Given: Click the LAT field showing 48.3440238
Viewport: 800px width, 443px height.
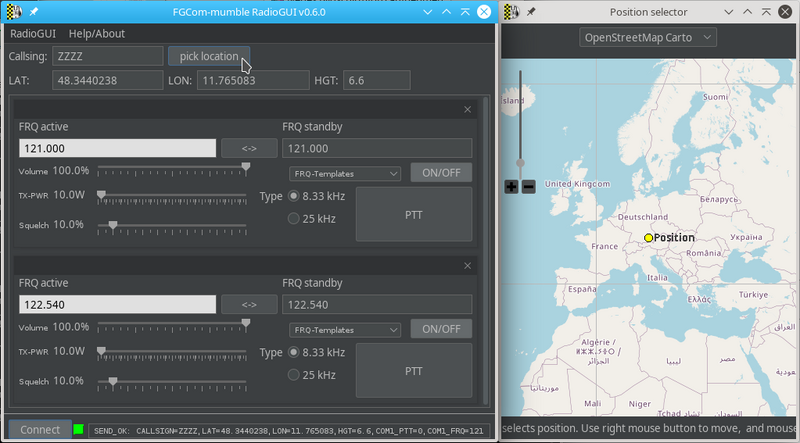Looking at the screenshot, I should (108, 80).
